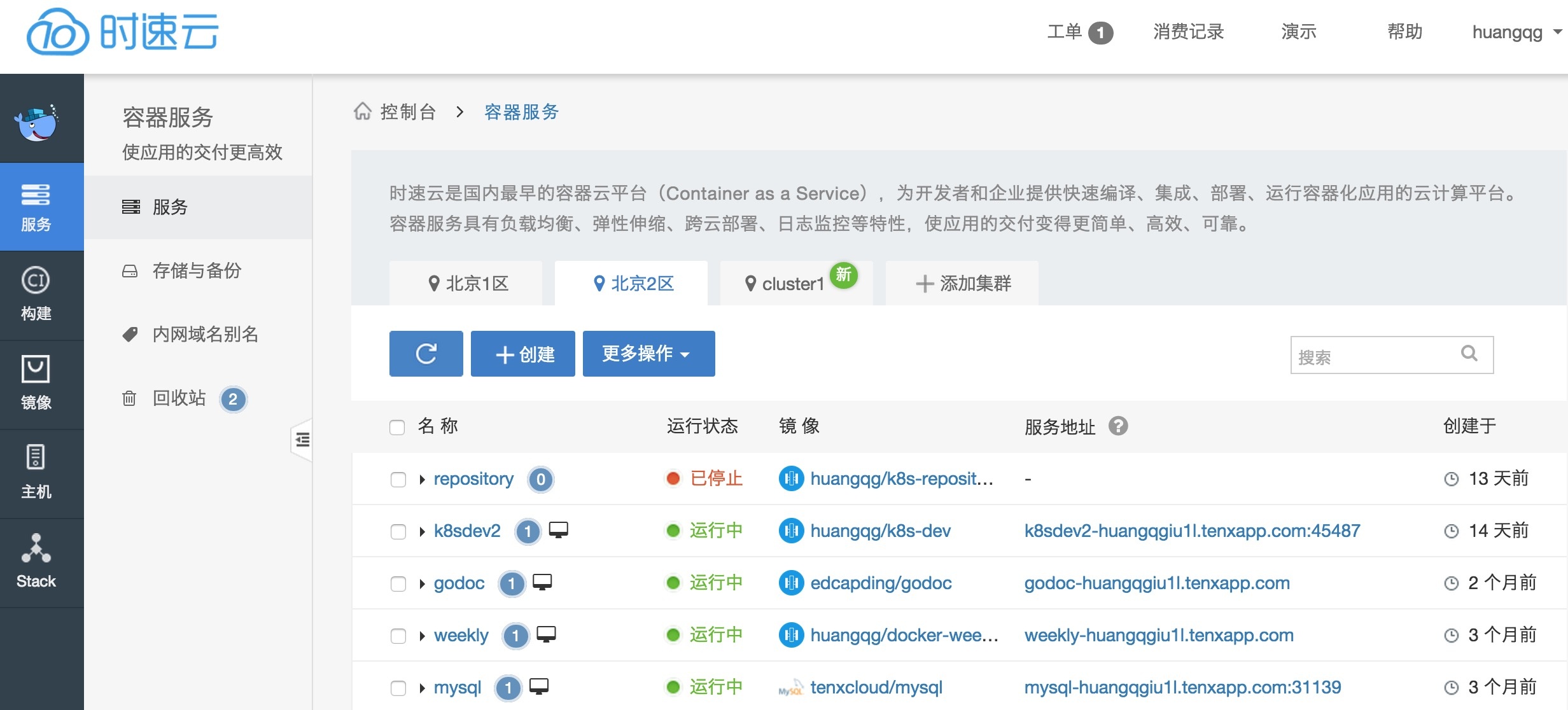Click the instance count badge of repository

(541, 479)
